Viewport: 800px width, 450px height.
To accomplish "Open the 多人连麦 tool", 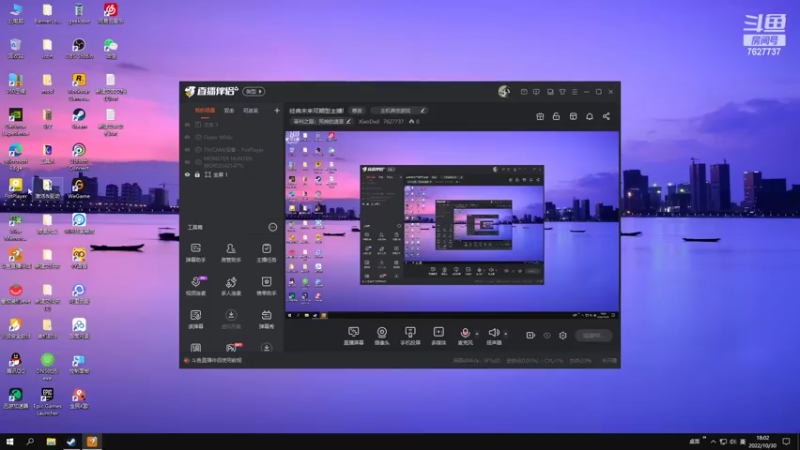I will tap(231, 286).
